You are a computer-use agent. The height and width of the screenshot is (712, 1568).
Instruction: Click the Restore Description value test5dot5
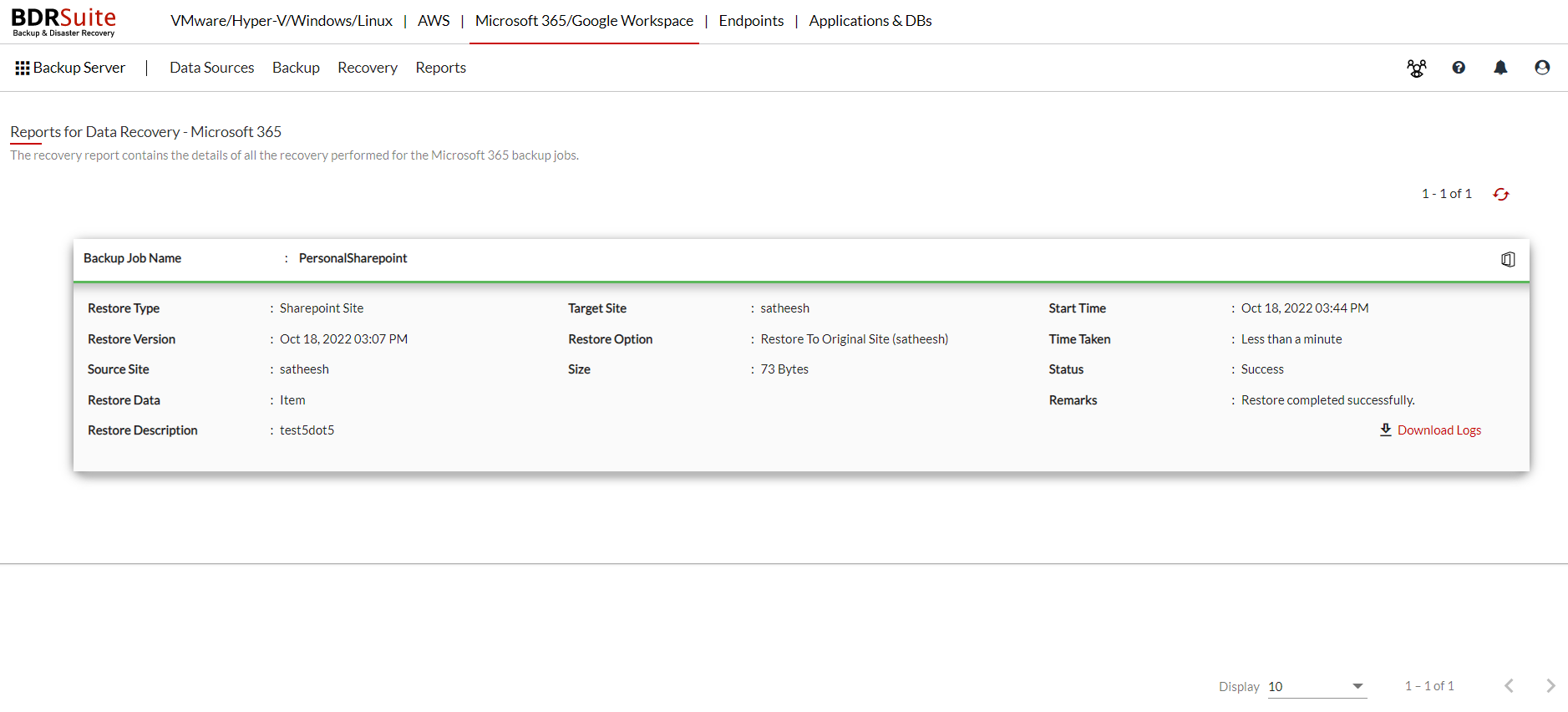pos(307,430)
